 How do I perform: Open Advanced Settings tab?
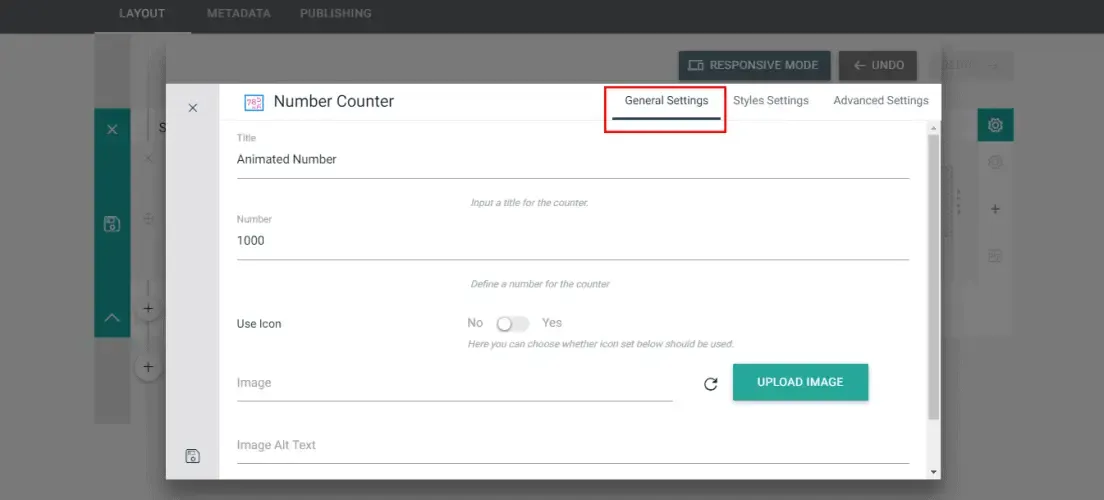(x=881, y=101)
